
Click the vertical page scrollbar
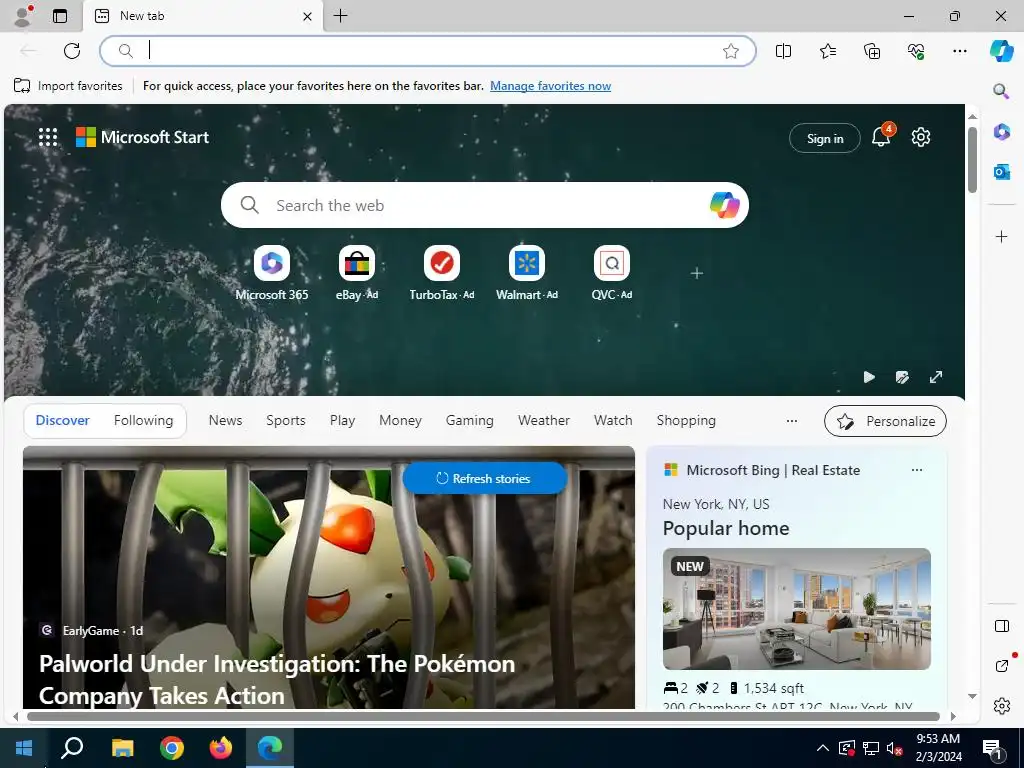point(972,159)
